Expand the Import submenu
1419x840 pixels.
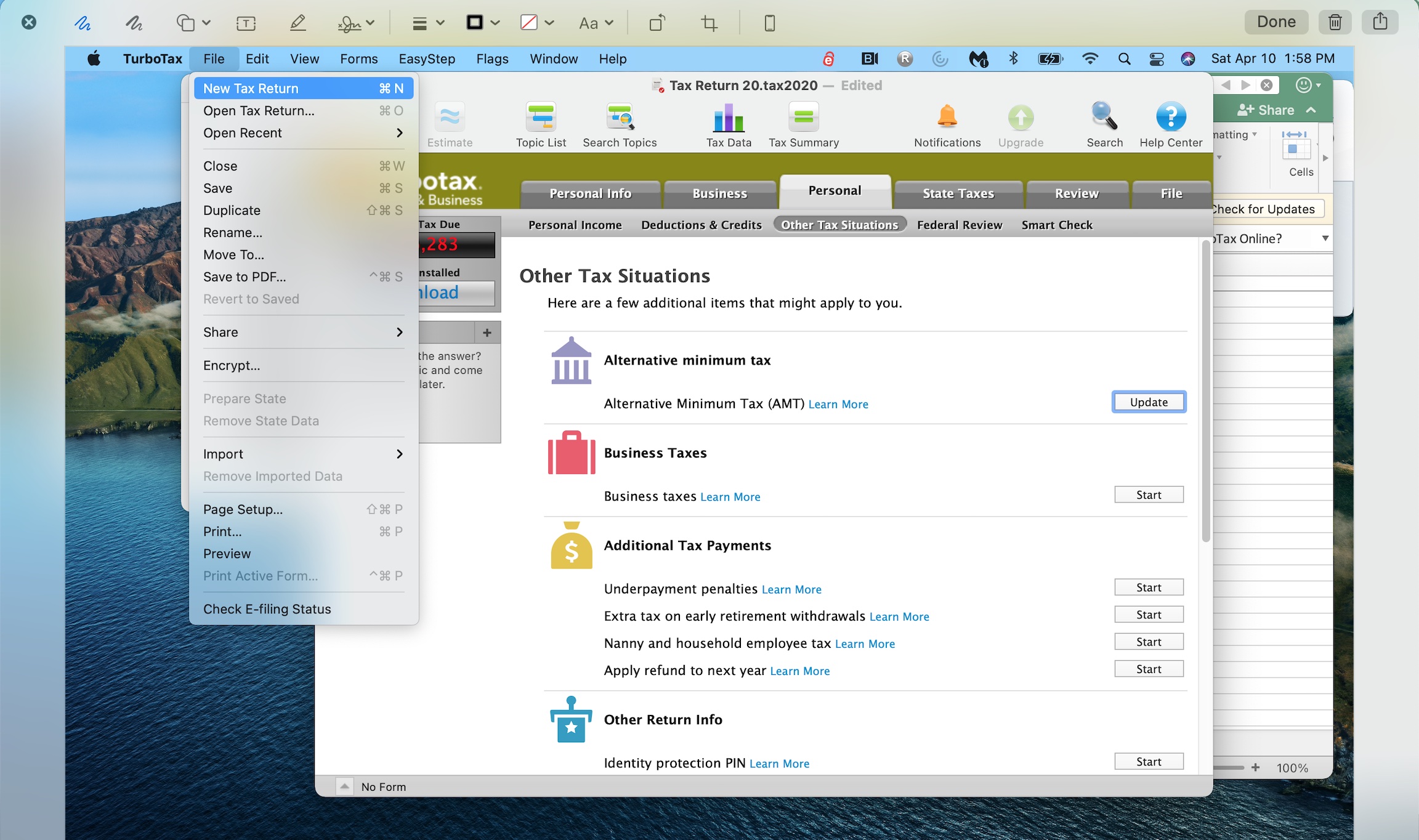tap(304, 454)
